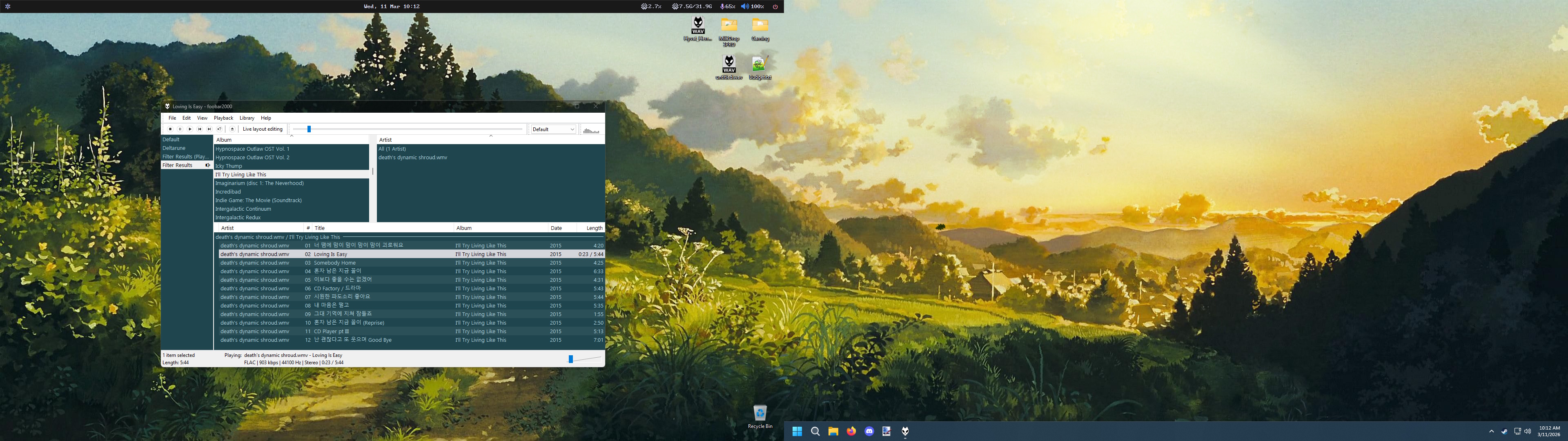Open Discord from the taskbar
1568x441 pixels.
click(x=869, y=431)
